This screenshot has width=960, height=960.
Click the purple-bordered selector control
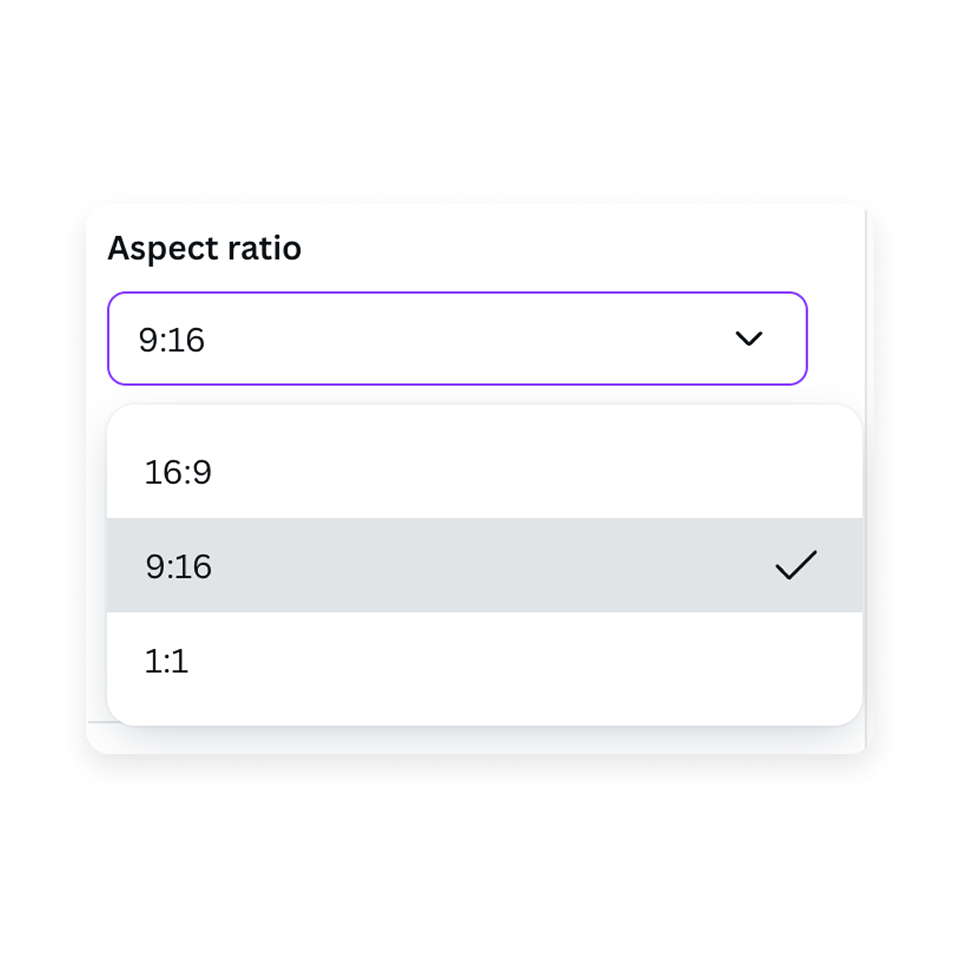(457, 339)
